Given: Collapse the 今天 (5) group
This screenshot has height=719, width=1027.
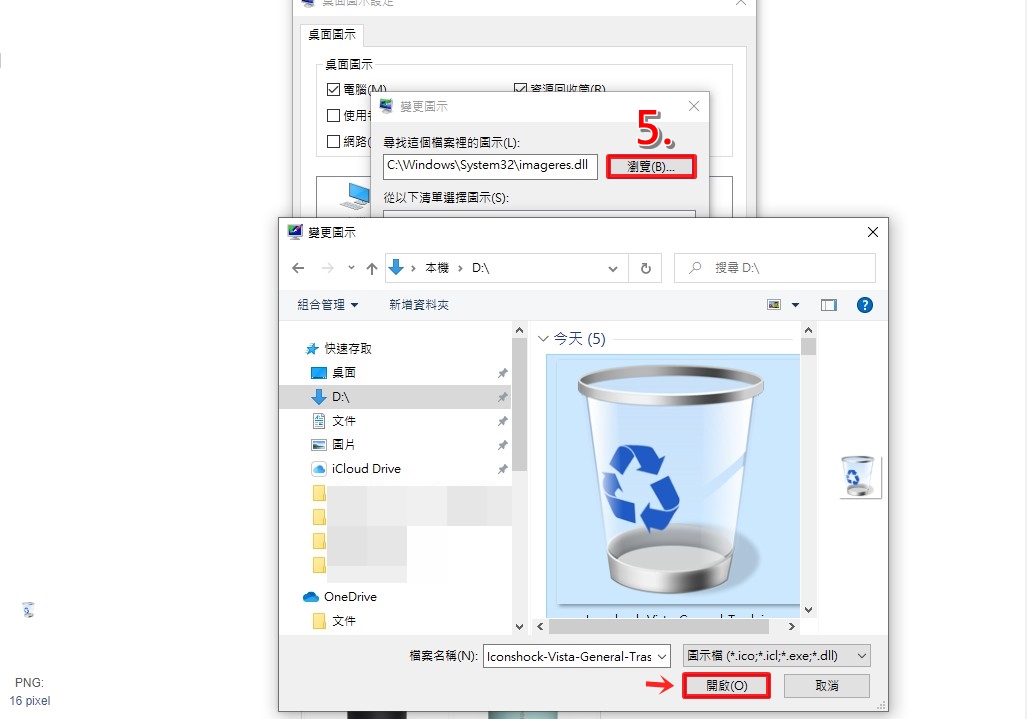Looking at the screenshot, I should pos(542,339).
